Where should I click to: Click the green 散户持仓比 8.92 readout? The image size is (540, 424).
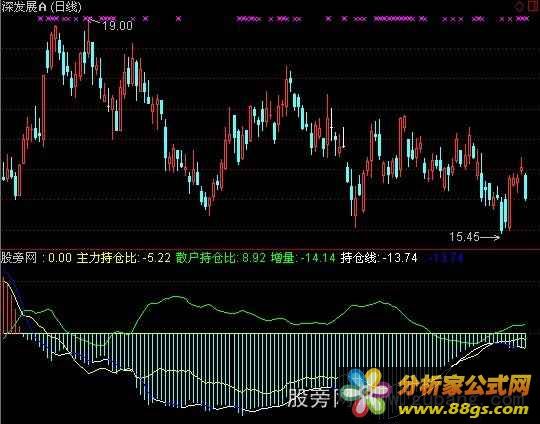coord(221,258)
